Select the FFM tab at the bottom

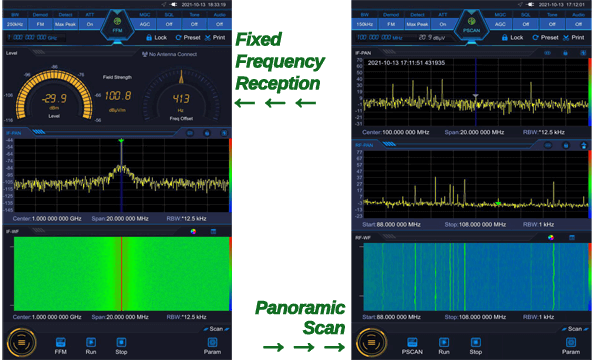point(60,346)
